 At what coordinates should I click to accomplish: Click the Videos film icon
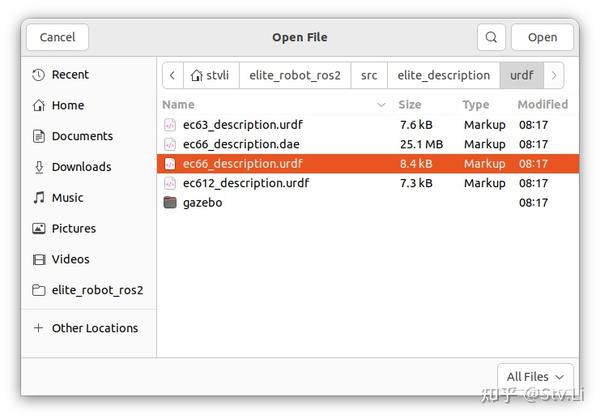[x=39, y=259]
